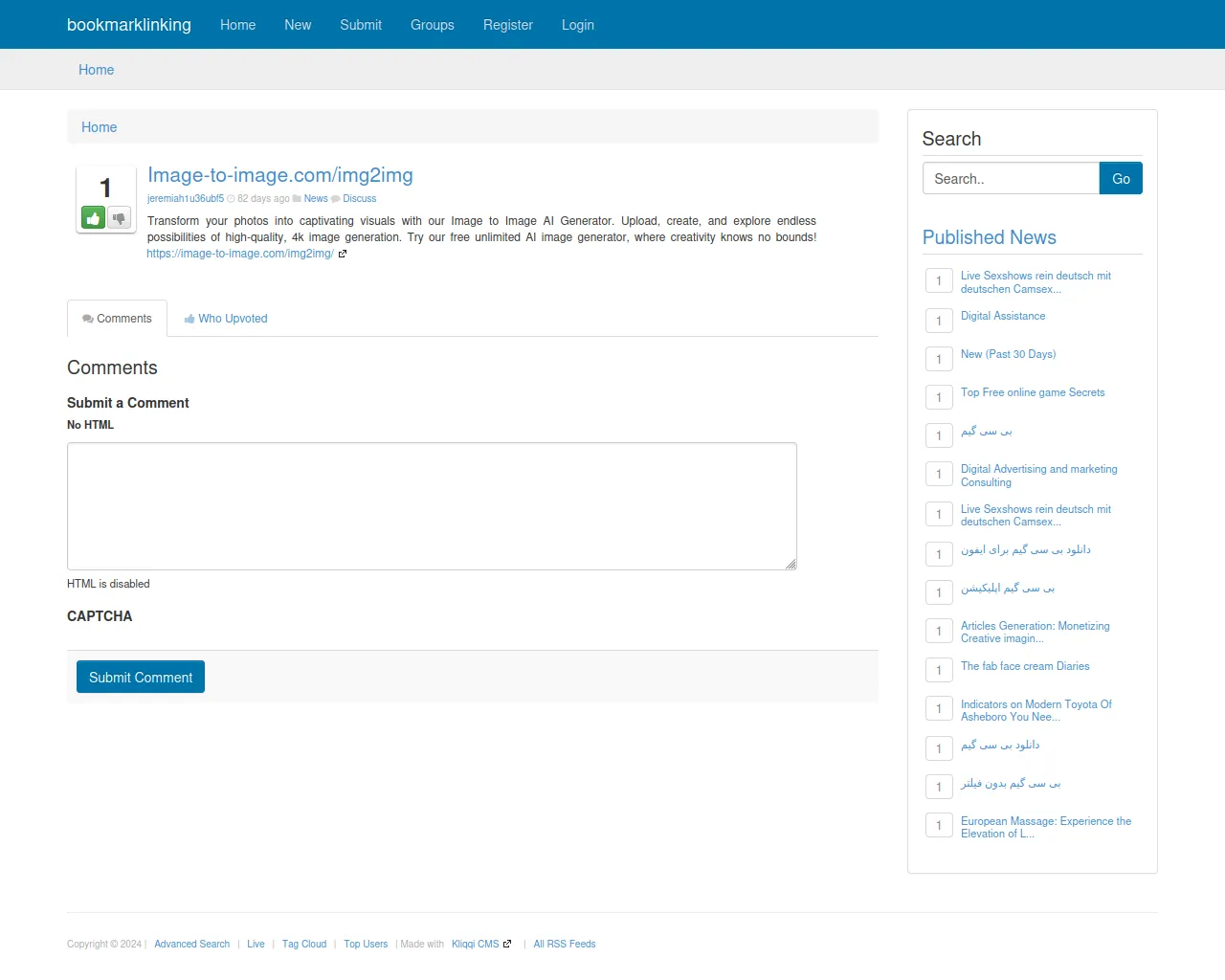Click the Home breadcrumb above the article

[99, 127]
